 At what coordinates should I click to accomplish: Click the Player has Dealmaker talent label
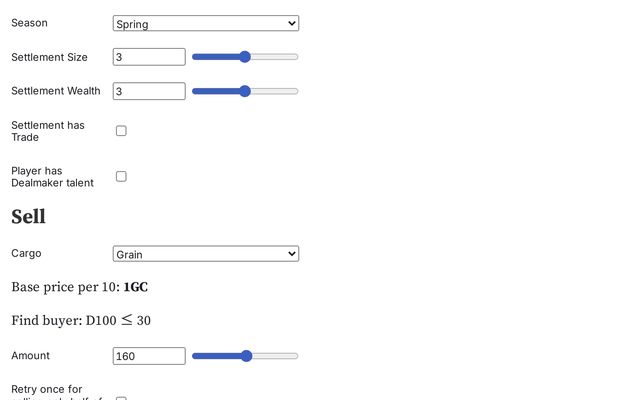pyautogui.click(x=52, y=176)
